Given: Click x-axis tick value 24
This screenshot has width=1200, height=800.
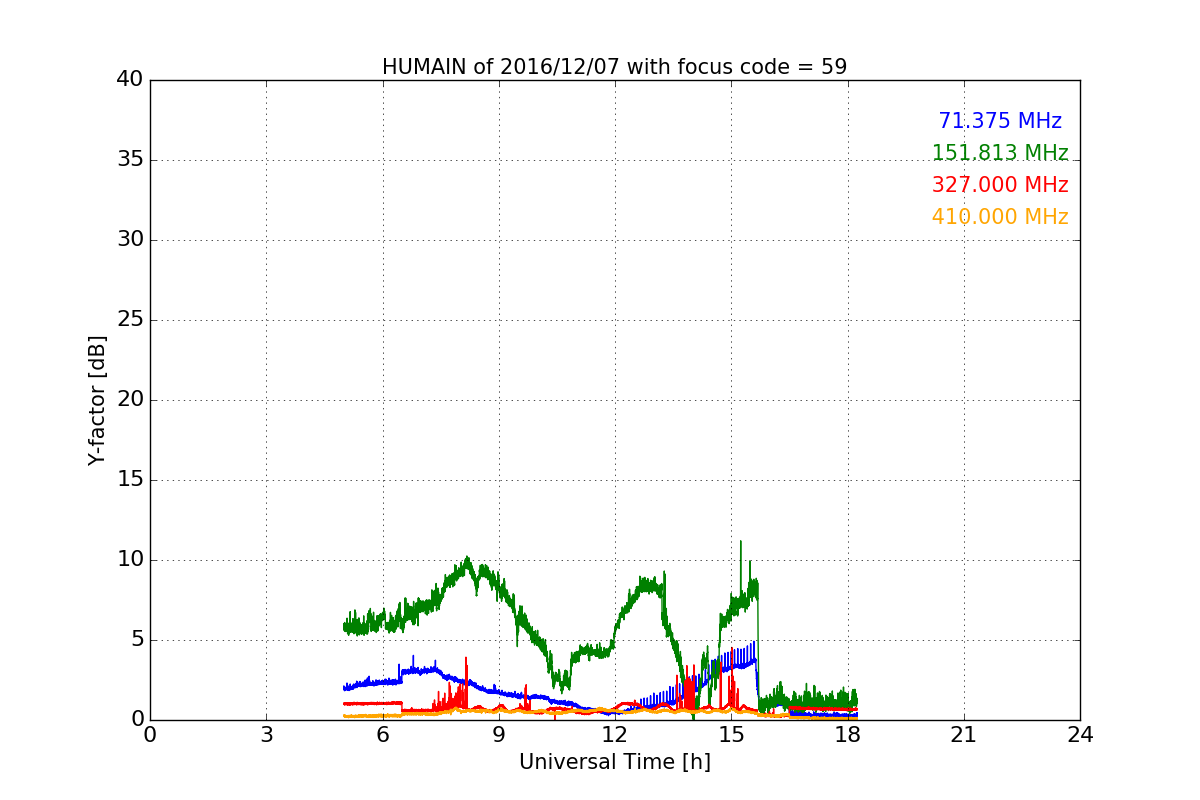Looking at the screenshot, I should (1080, 735).
